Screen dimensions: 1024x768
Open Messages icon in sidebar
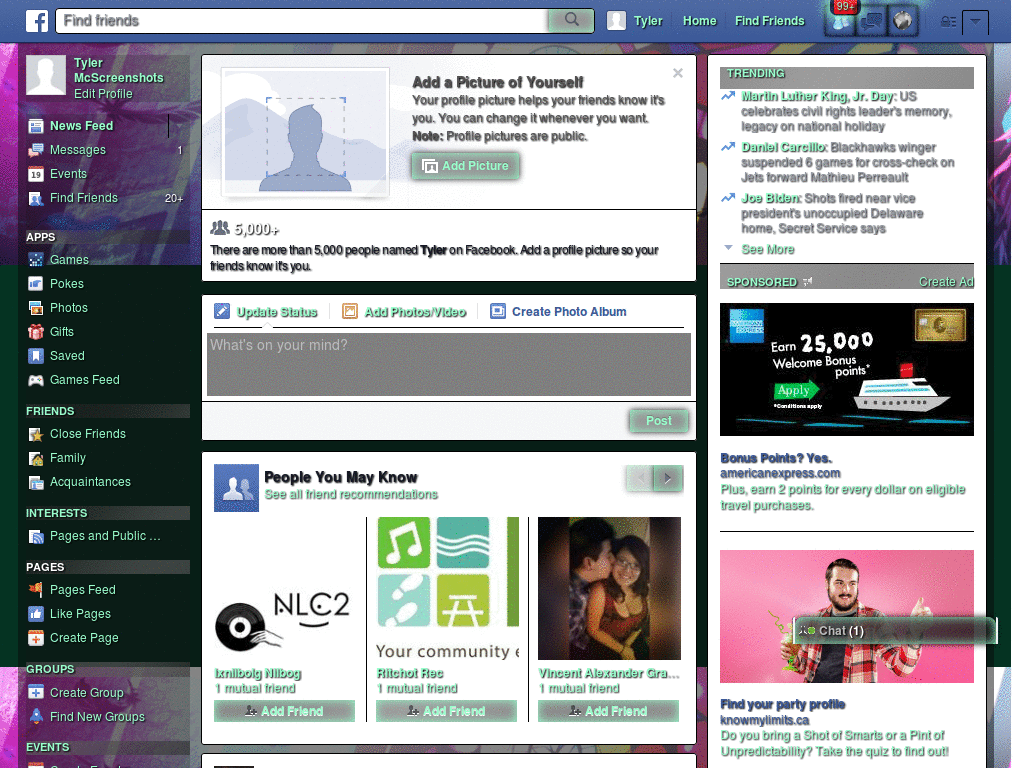[x=36, y=150]
